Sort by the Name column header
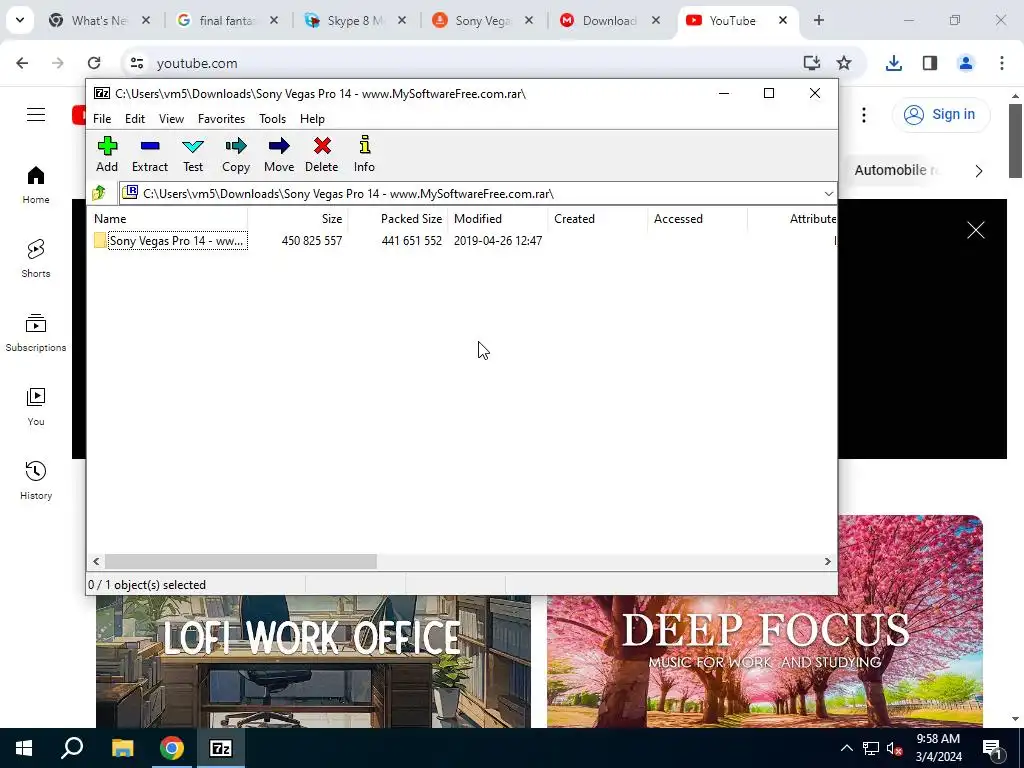The image size is (1024, 768). tap(168, 219)
